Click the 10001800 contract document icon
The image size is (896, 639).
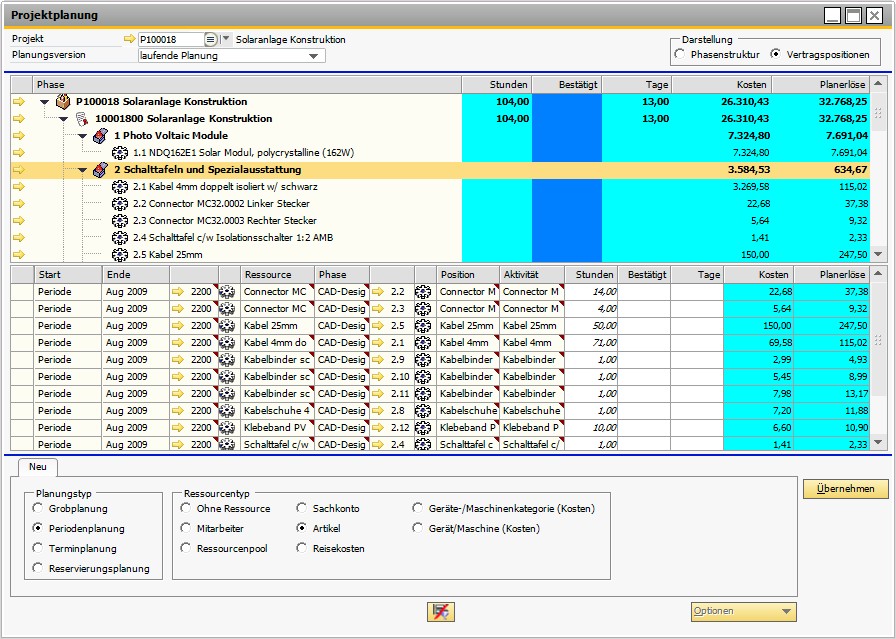pos(82,119)
